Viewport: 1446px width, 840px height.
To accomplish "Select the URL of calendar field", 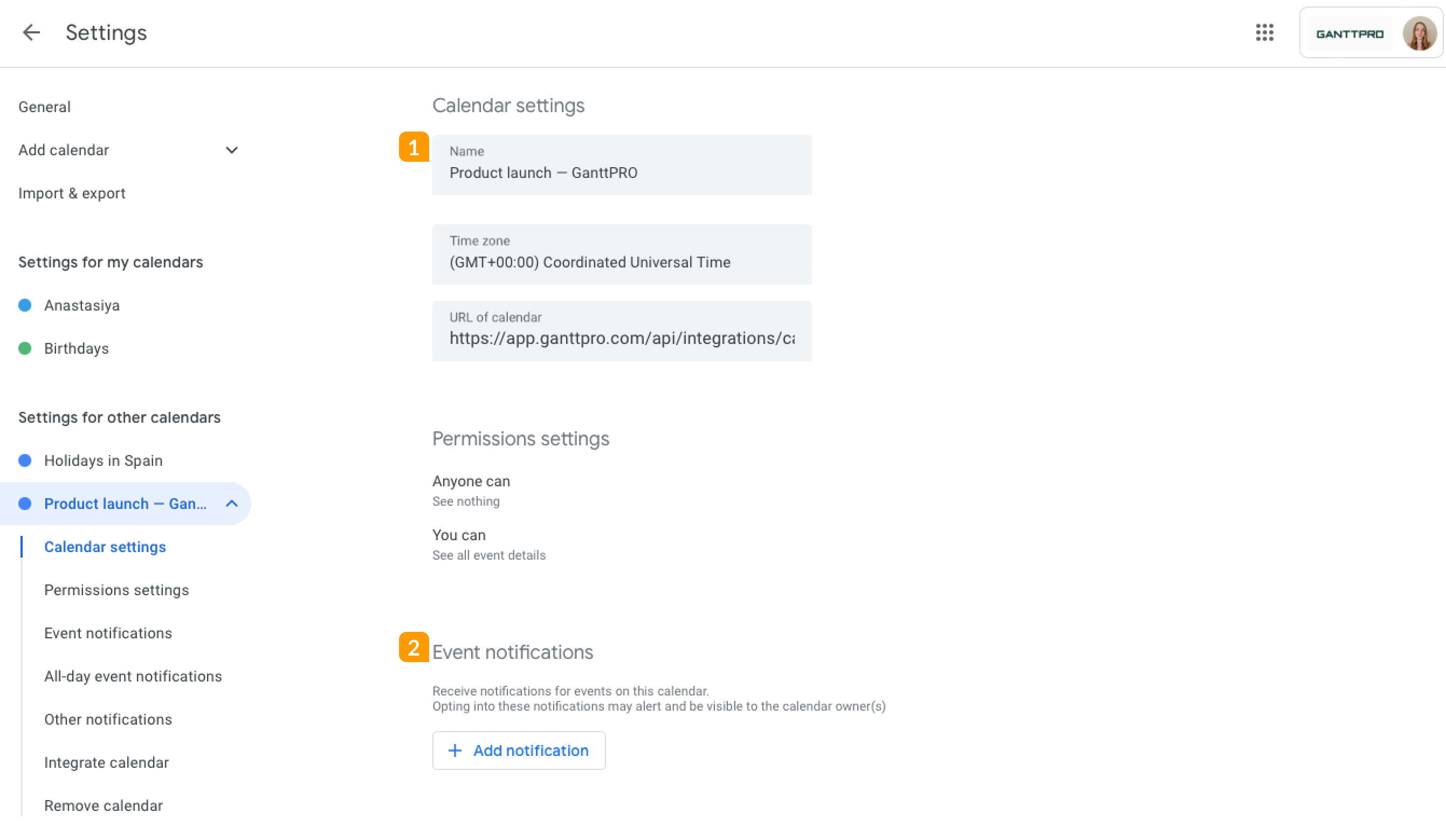I will (622, 331).
